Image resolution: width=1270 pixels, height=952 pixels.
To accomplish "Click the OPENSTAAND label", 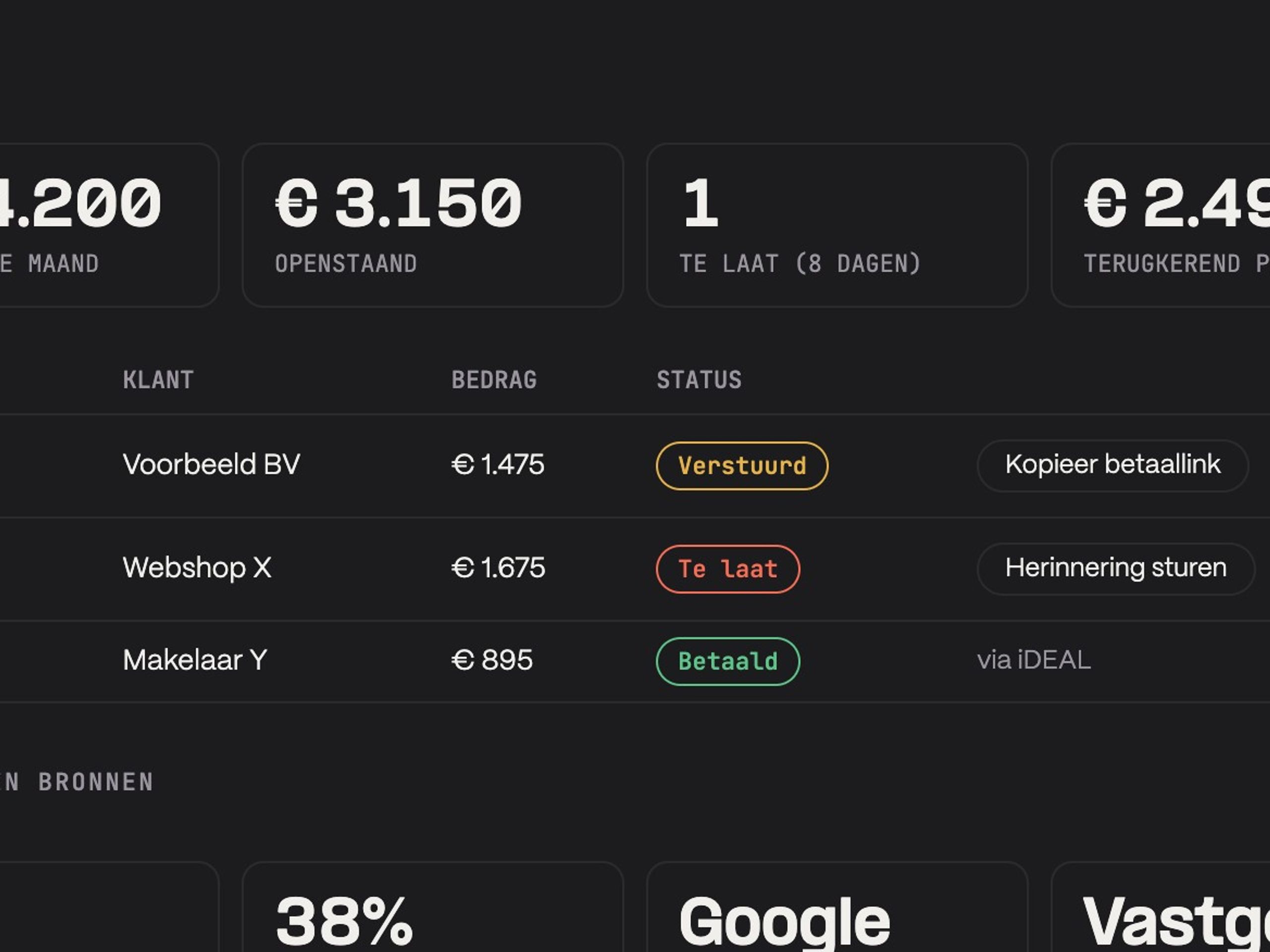I will point(346,264).
